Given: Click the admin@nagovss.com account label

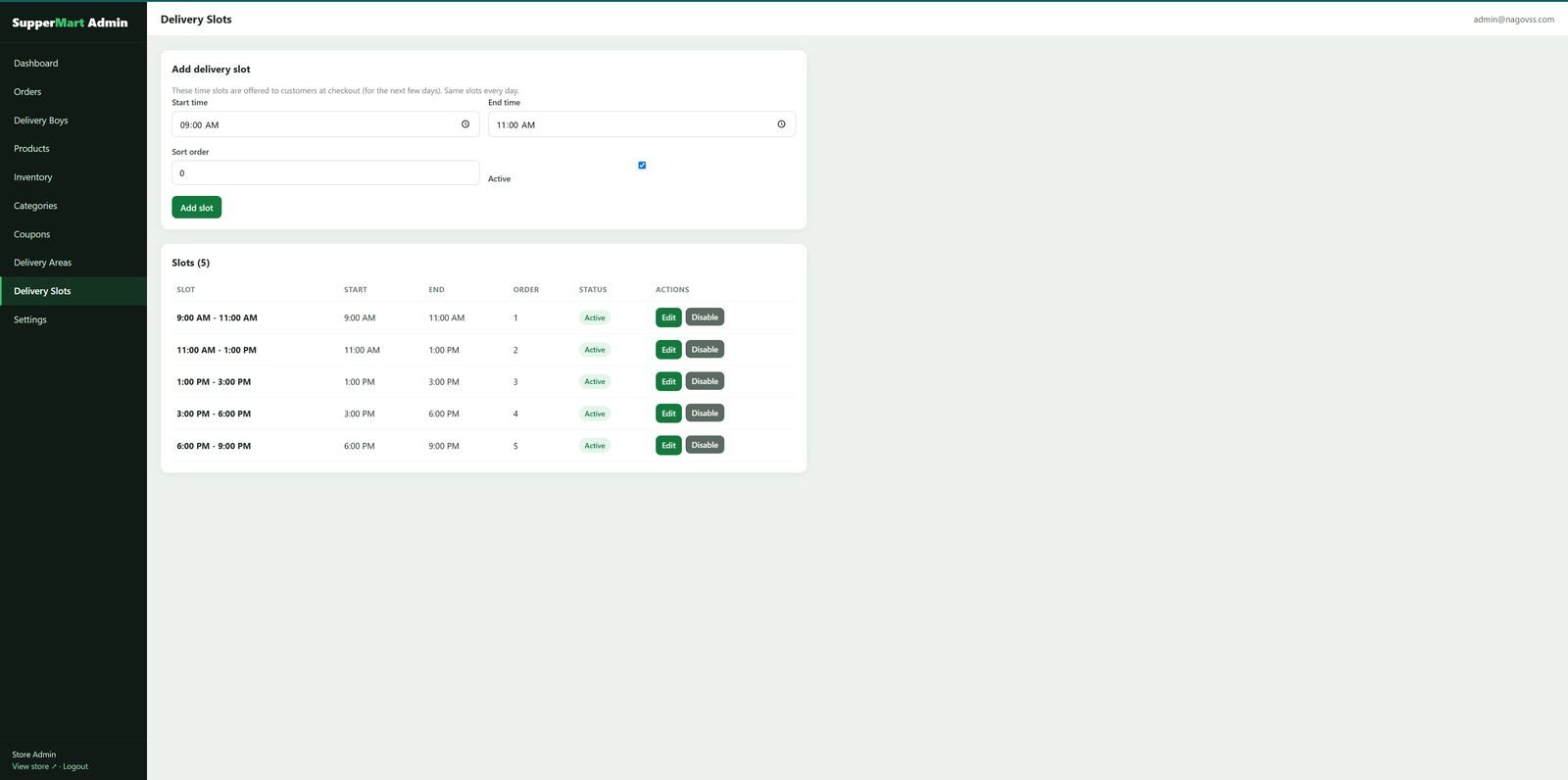Looking at the screenshot, I should (1513, 20).
